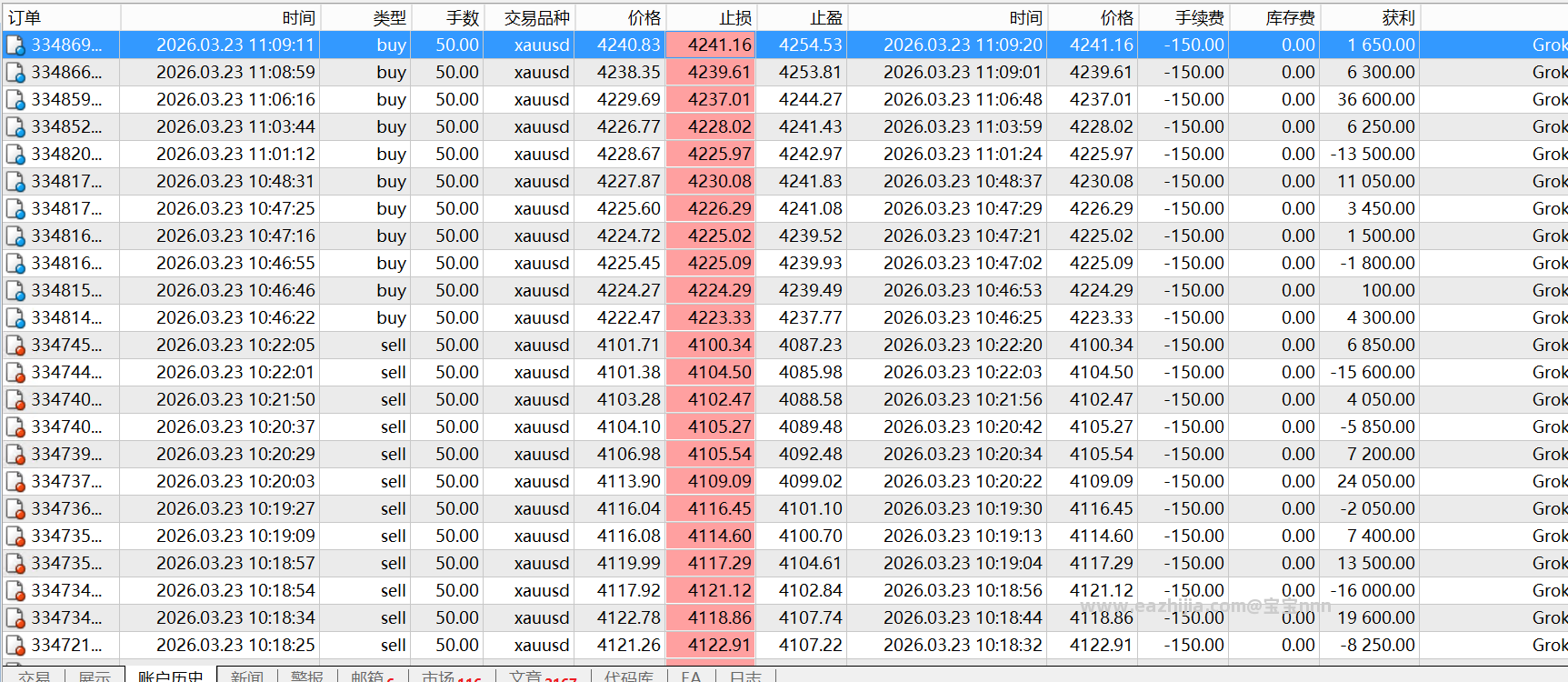Click the open price 4240.83
This screenshot has width=1568, height=682.
coord(628,45)
